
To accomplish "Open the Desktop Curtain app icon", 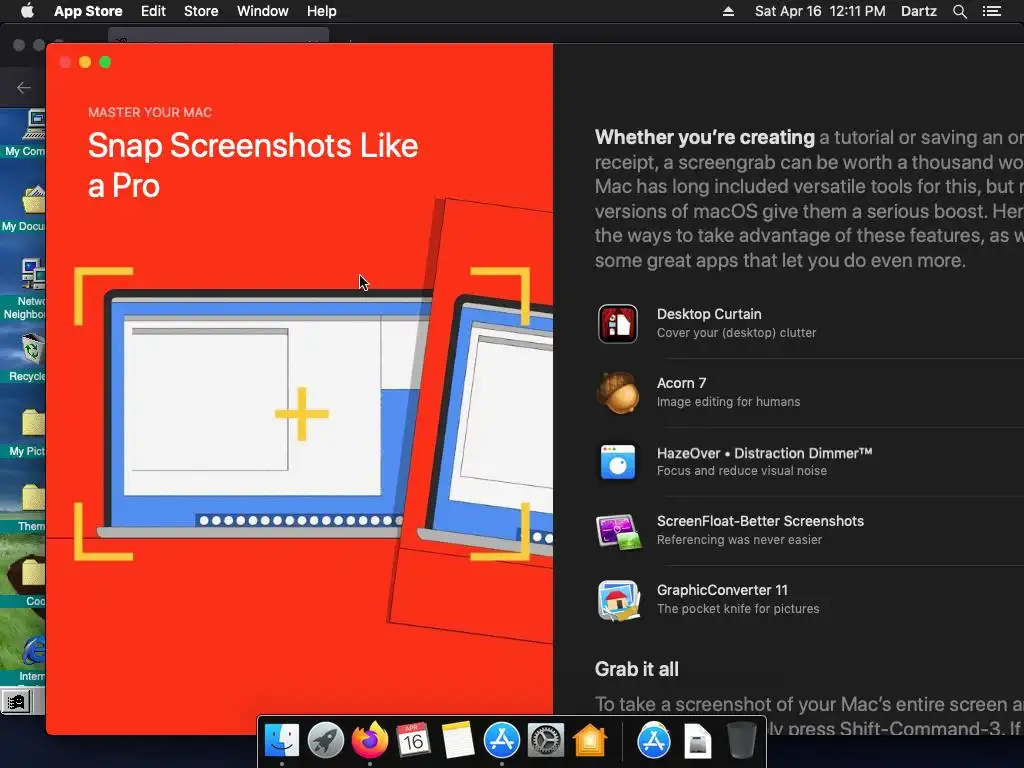I will (617, 323).
